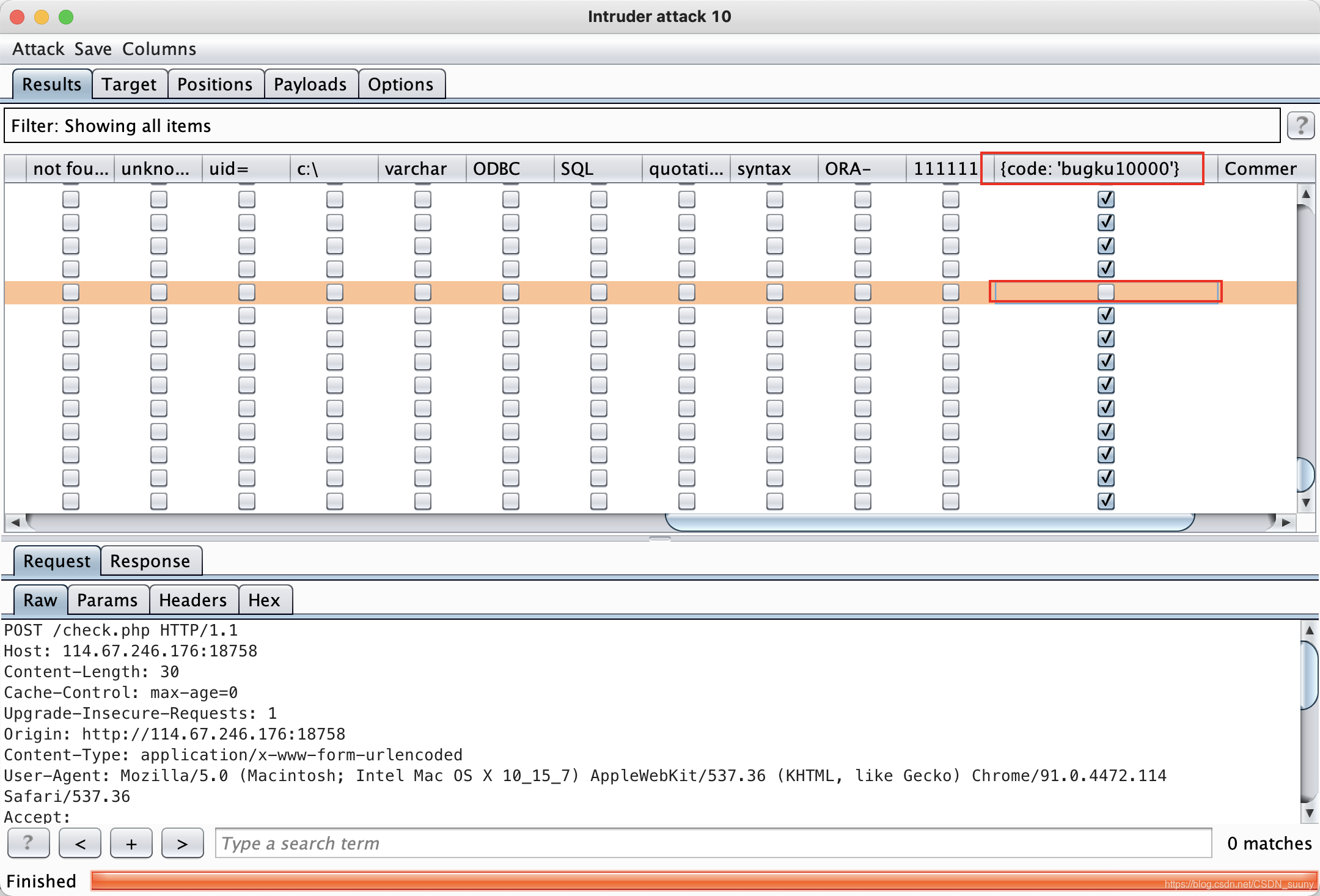Switch to the Results tab

pos(52,84)
